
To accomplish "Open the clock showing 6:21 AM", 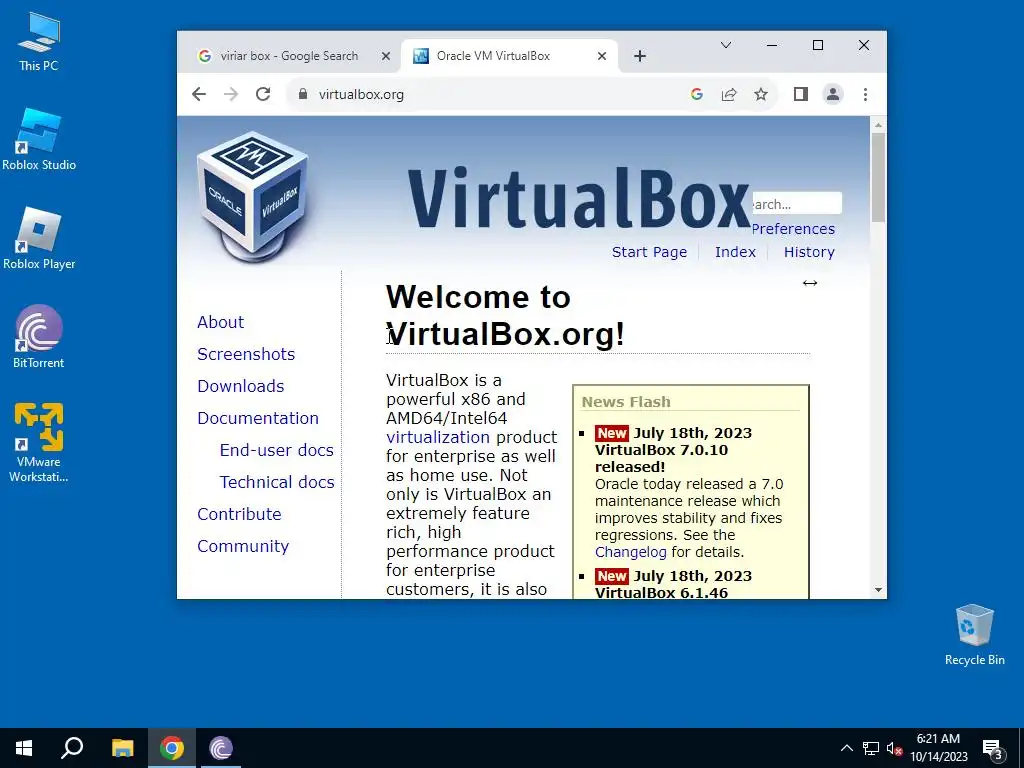I will pos(938,748).
